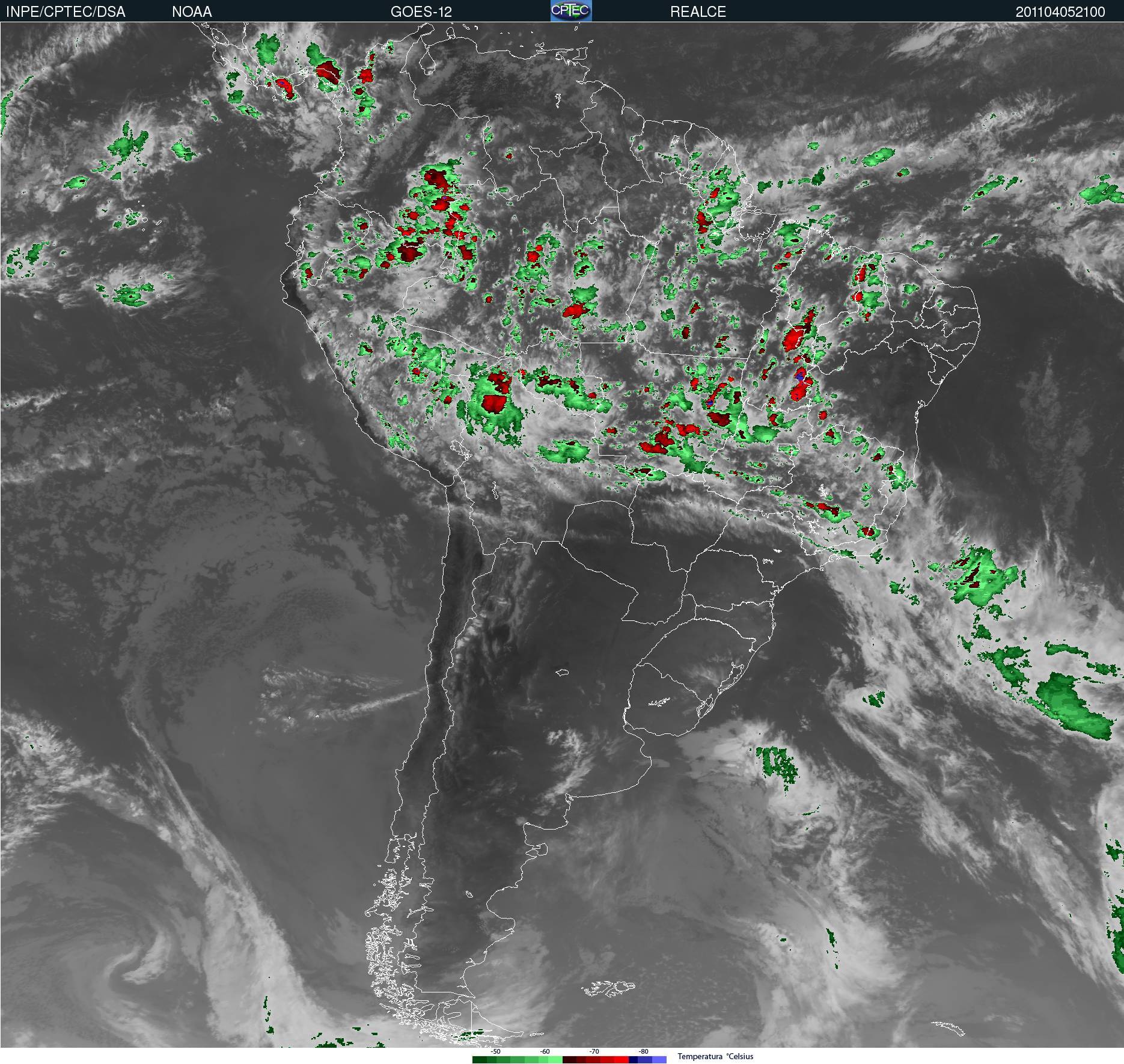Click the REALCE label in header
Viewport: 1124px width, 1064px height.
[x=698, y=11]
